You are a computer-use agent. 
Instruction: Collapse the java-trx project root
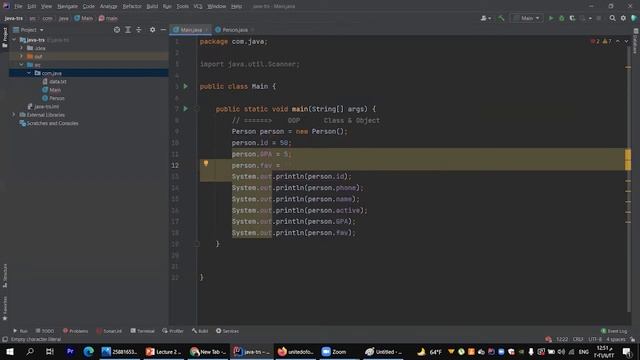pos(14,40)
